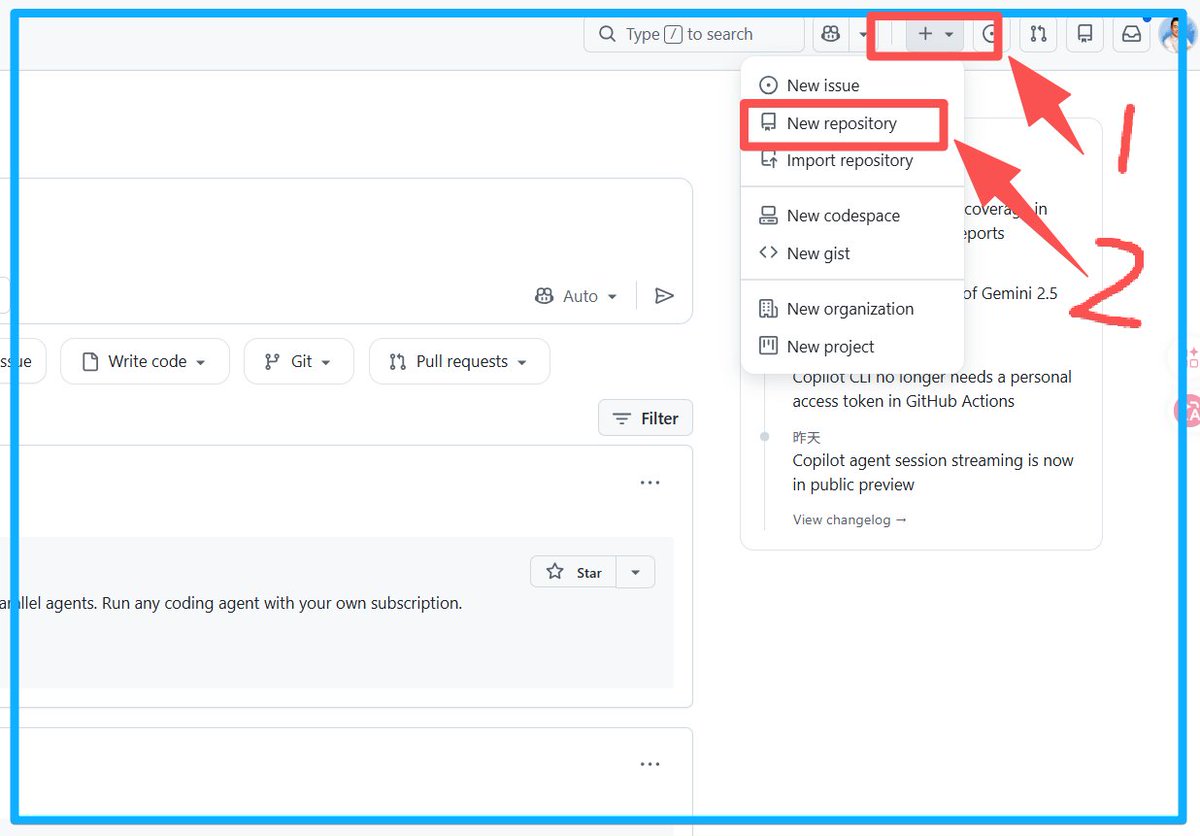
Task: Star the suggested repository
Action: point(574,572)
